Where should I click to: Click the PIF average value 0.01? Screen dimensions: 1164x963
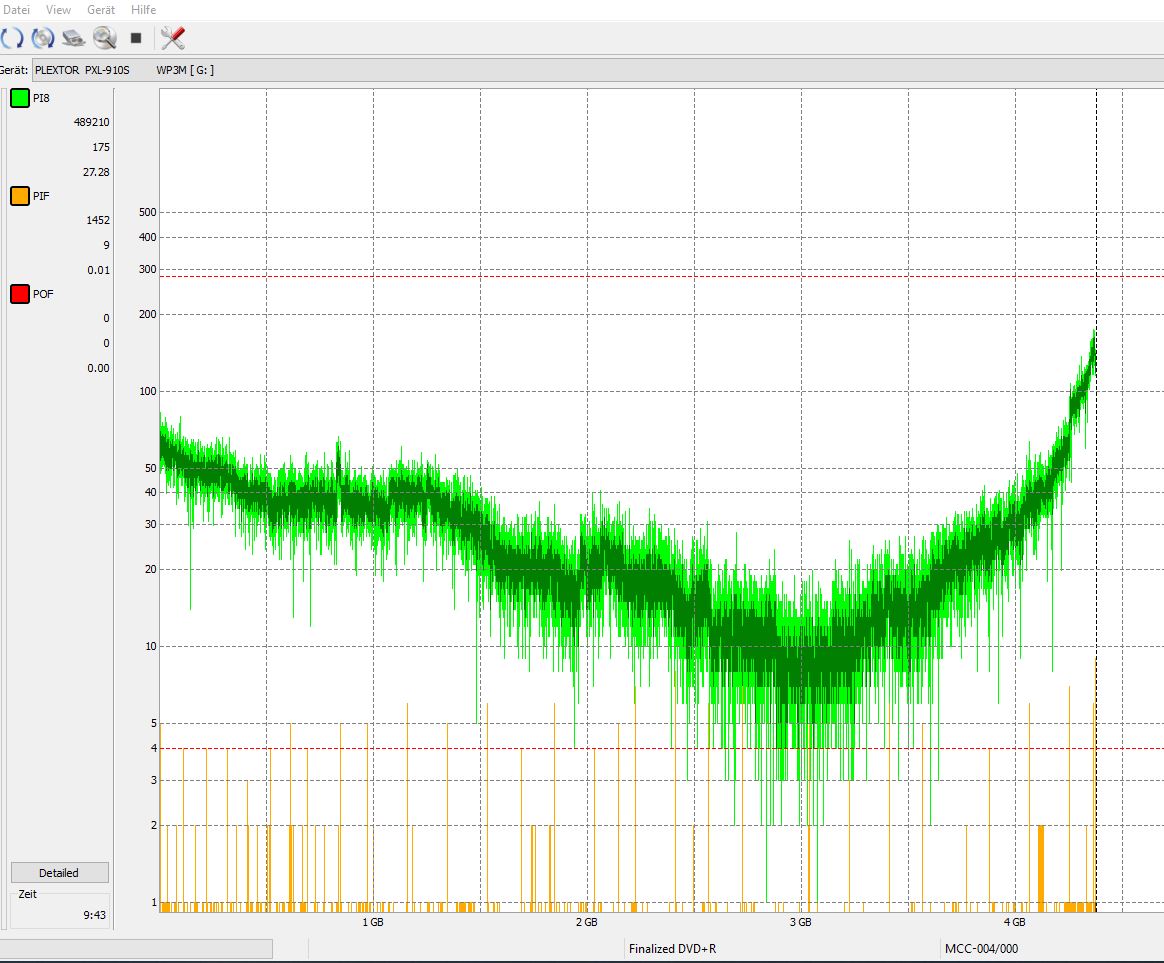[98, 270]
